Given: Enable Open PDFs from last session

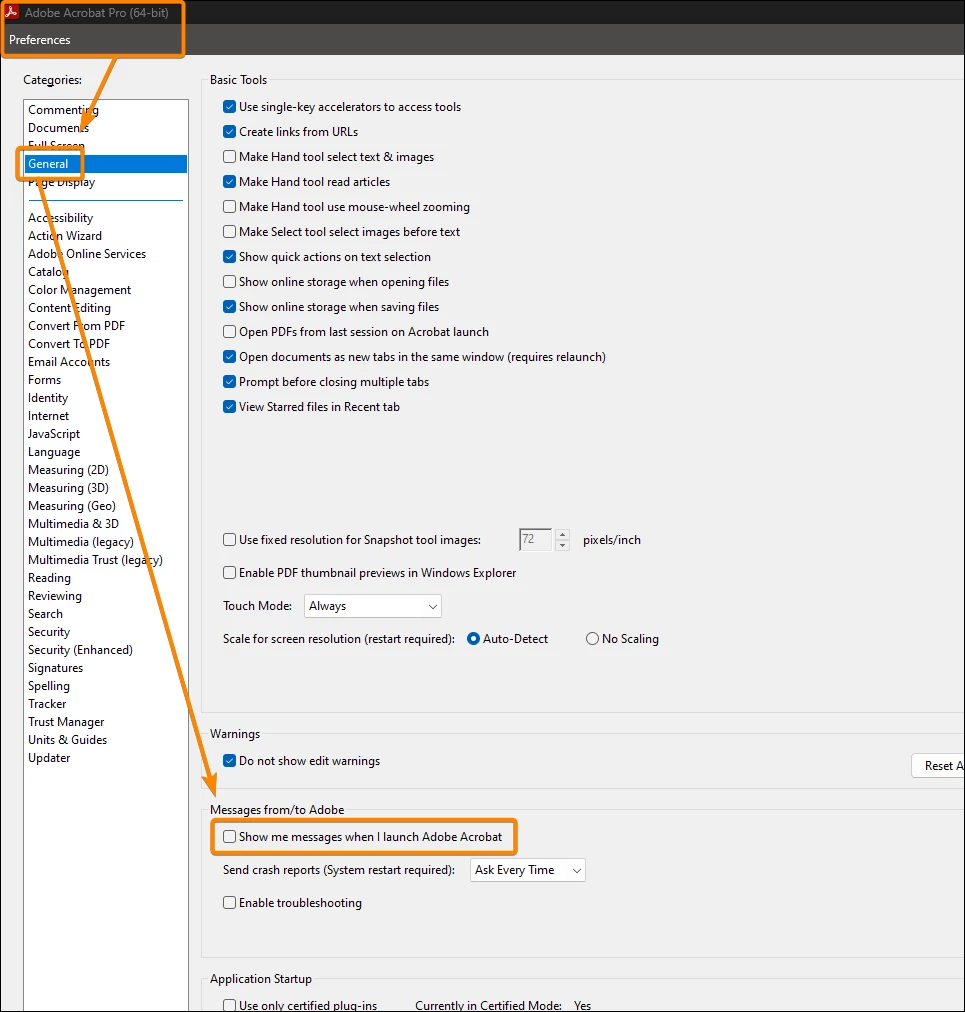Looking at the screenshot, I should tap(229, 332).
